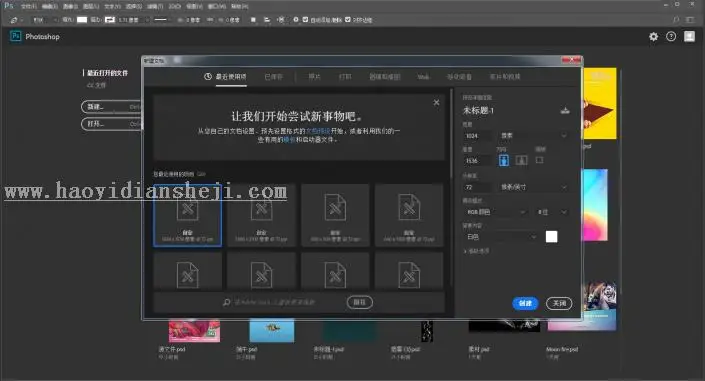Open start screen gear preferences icon
This screenshot has height=381, width=705.
point(653,37)
